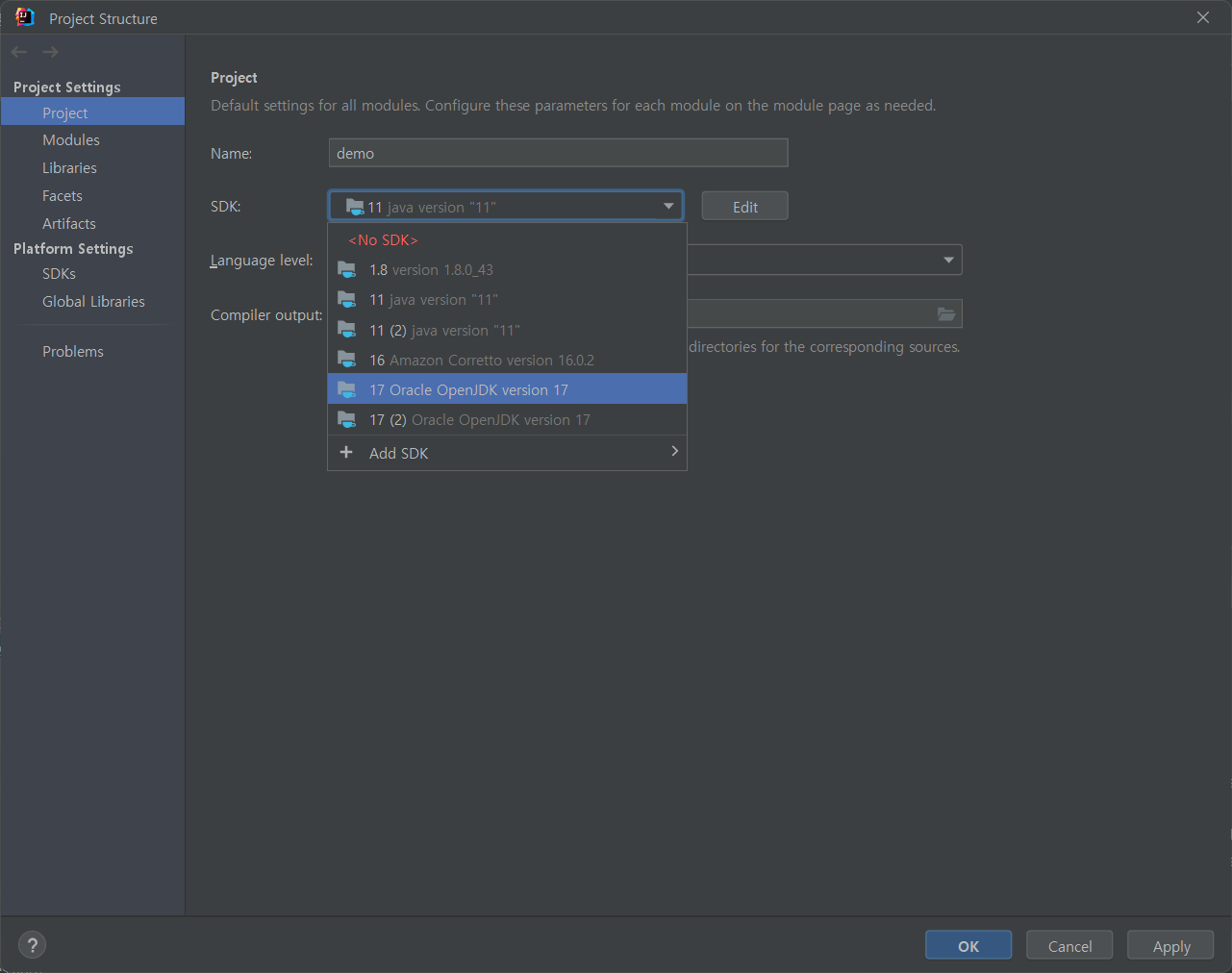Select Project in settings sidebar
The height and width of the screenshot is (973, 1232).
click(x=92, y=112)
